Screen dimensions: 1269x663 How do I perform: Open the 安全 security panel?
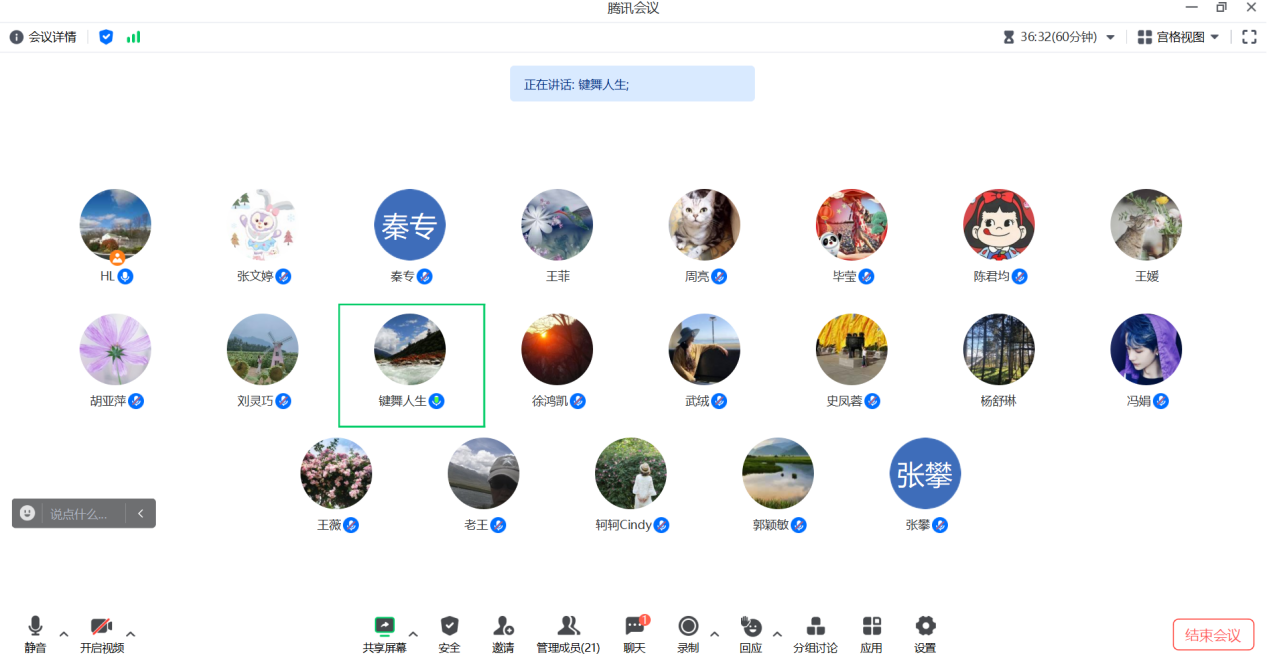pos(449,625)
